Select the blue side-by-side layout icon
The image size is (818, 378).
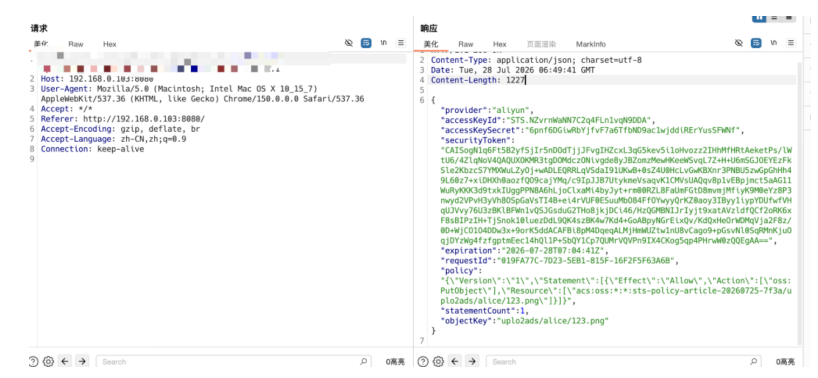[759, 18]
